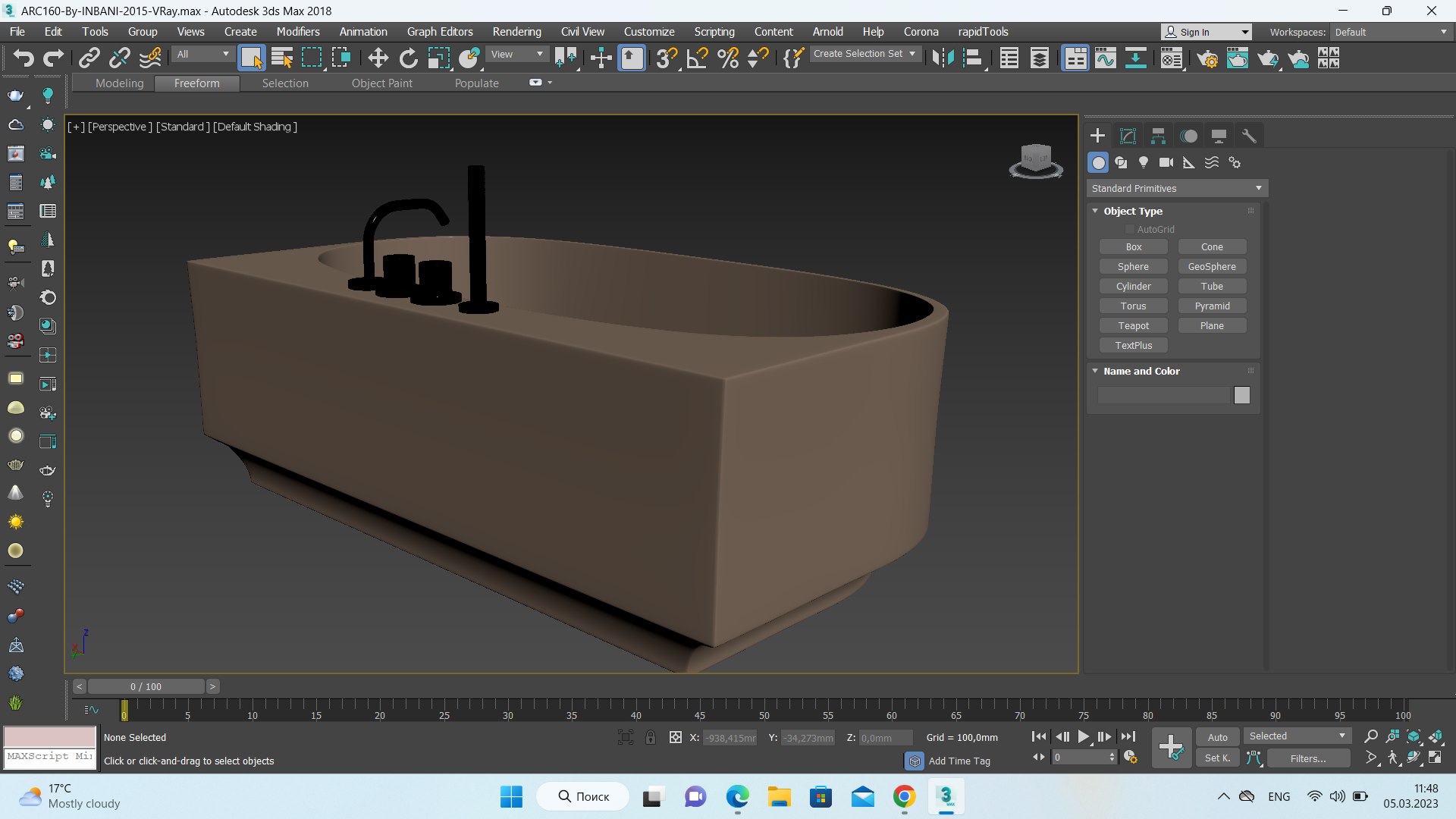Choose the Select and Move tool
1456x819 pixels.
tap(378, 58)
